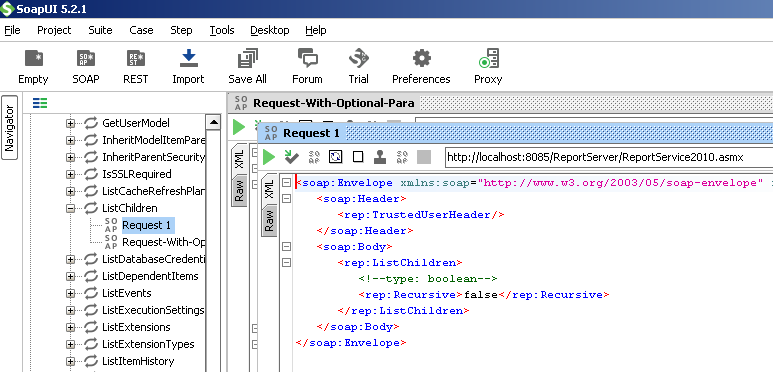The height and width of the screenshot is (372, 773).
Task: Open the Suite menu
Action: (100, 30)
